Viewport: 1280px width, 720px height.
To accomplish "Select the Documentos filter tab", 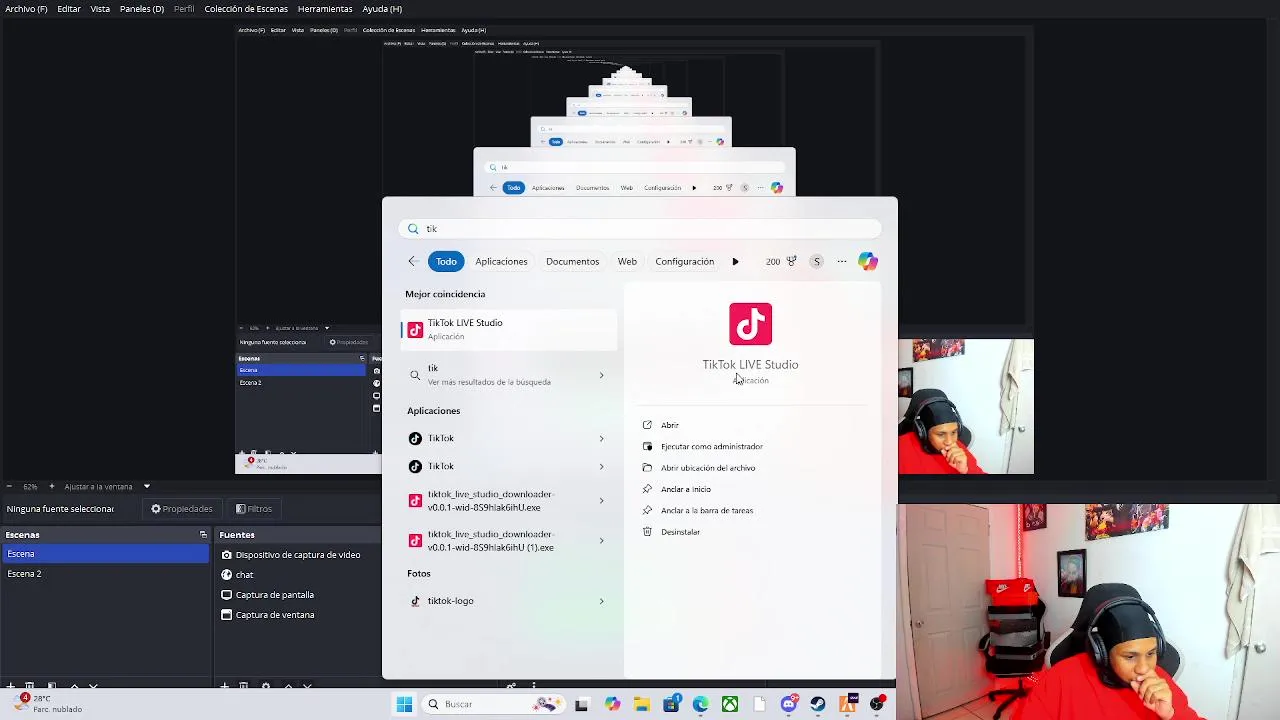I will pos(572,261).
